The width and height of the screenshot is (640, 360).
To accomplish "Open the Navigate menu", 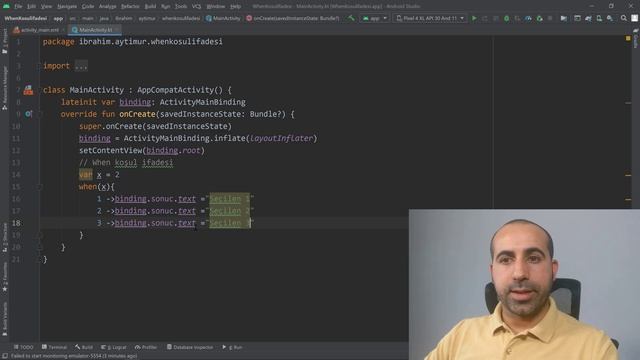I will (x=67, y=7).
